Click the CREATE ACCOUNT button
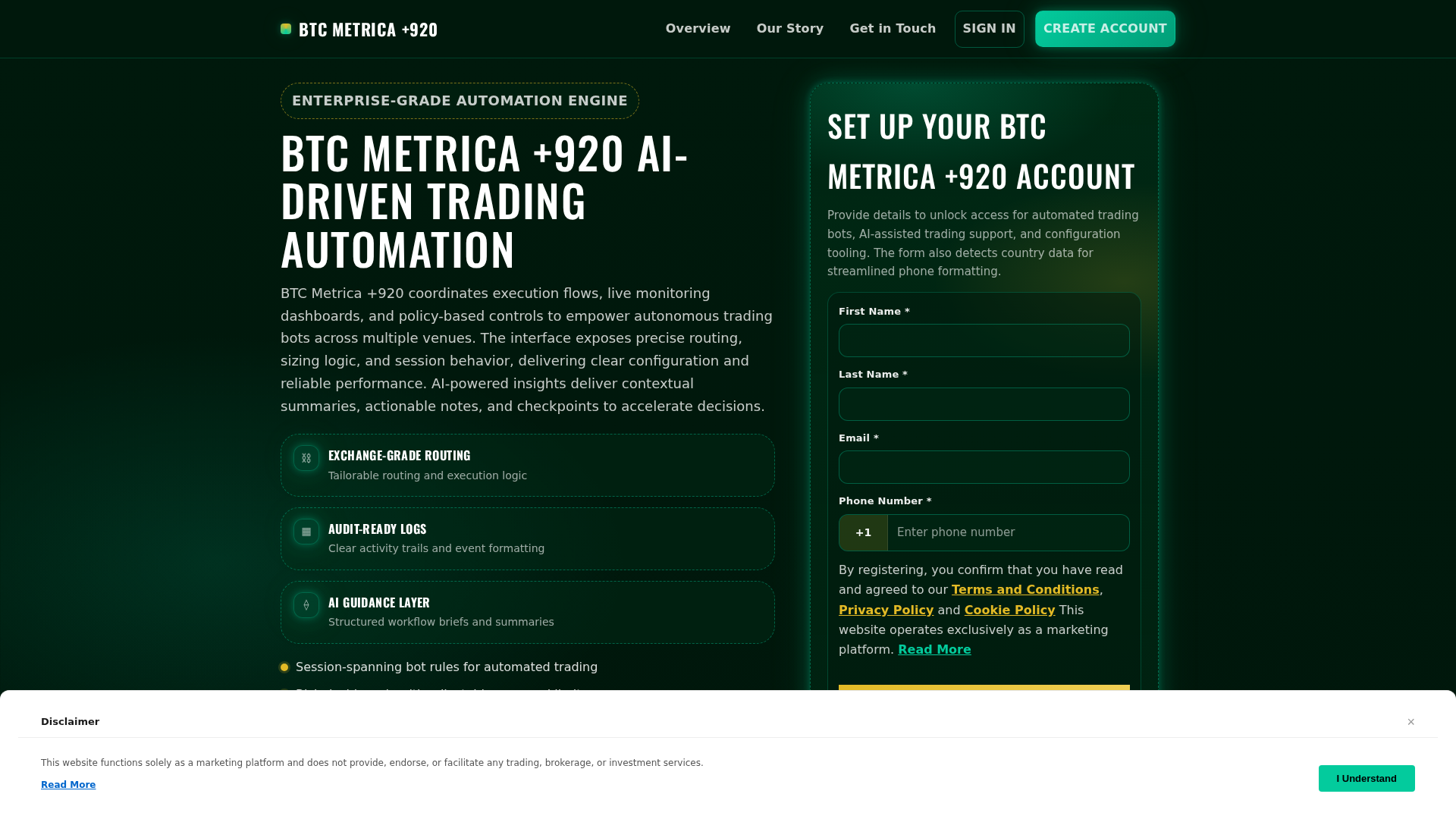1456x819 pixels. pos(1105,29)
